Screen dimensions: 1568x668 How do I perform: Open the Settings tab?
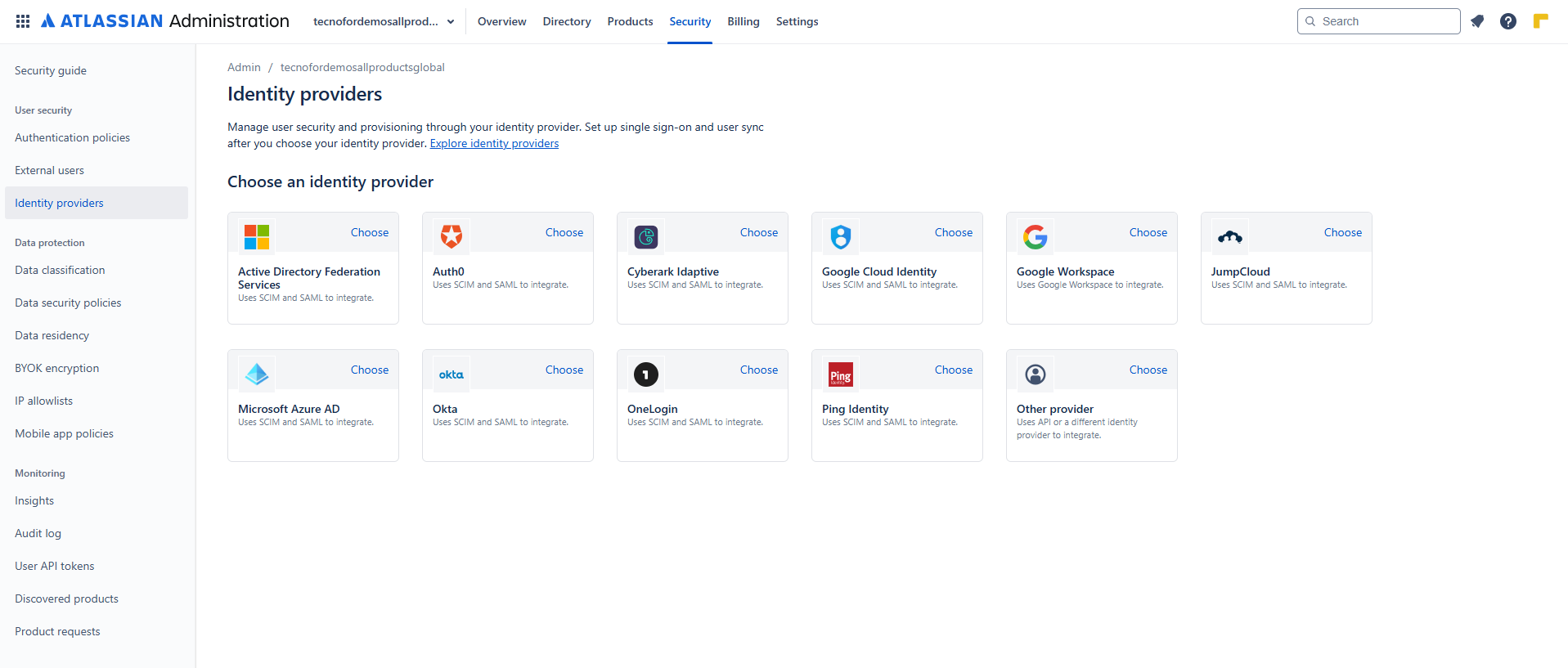pyautogui.click(x=797, y=21)
